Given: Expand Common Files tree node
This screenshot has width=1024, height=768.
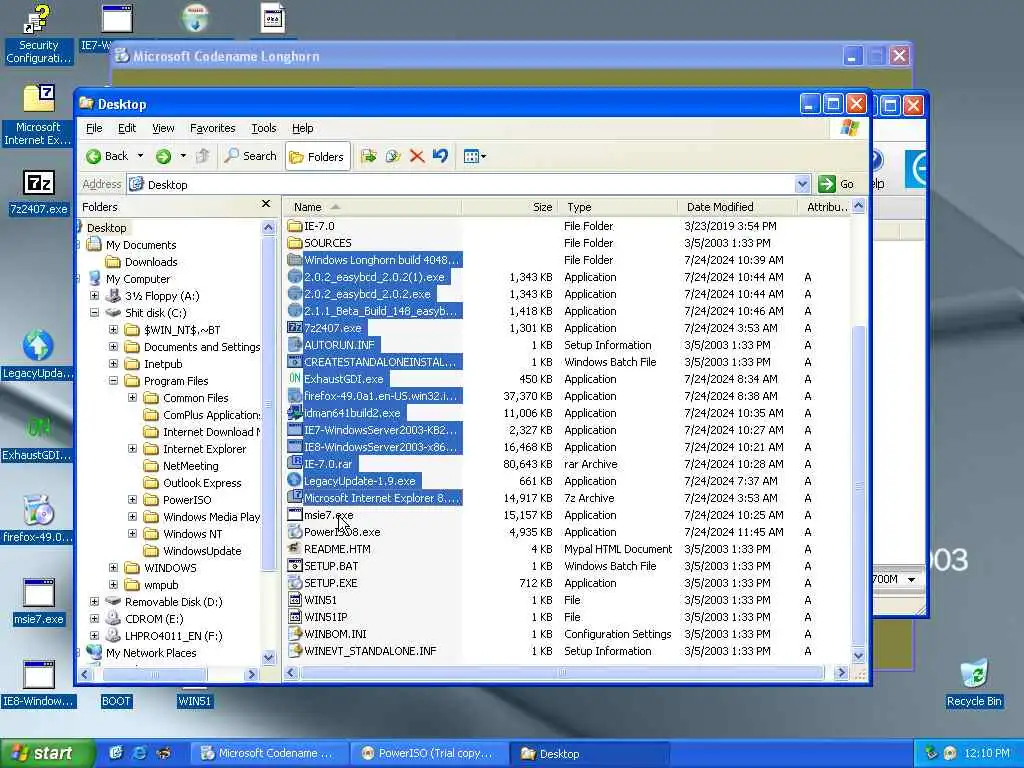Looking at the screenshot, I should point(132,398).
